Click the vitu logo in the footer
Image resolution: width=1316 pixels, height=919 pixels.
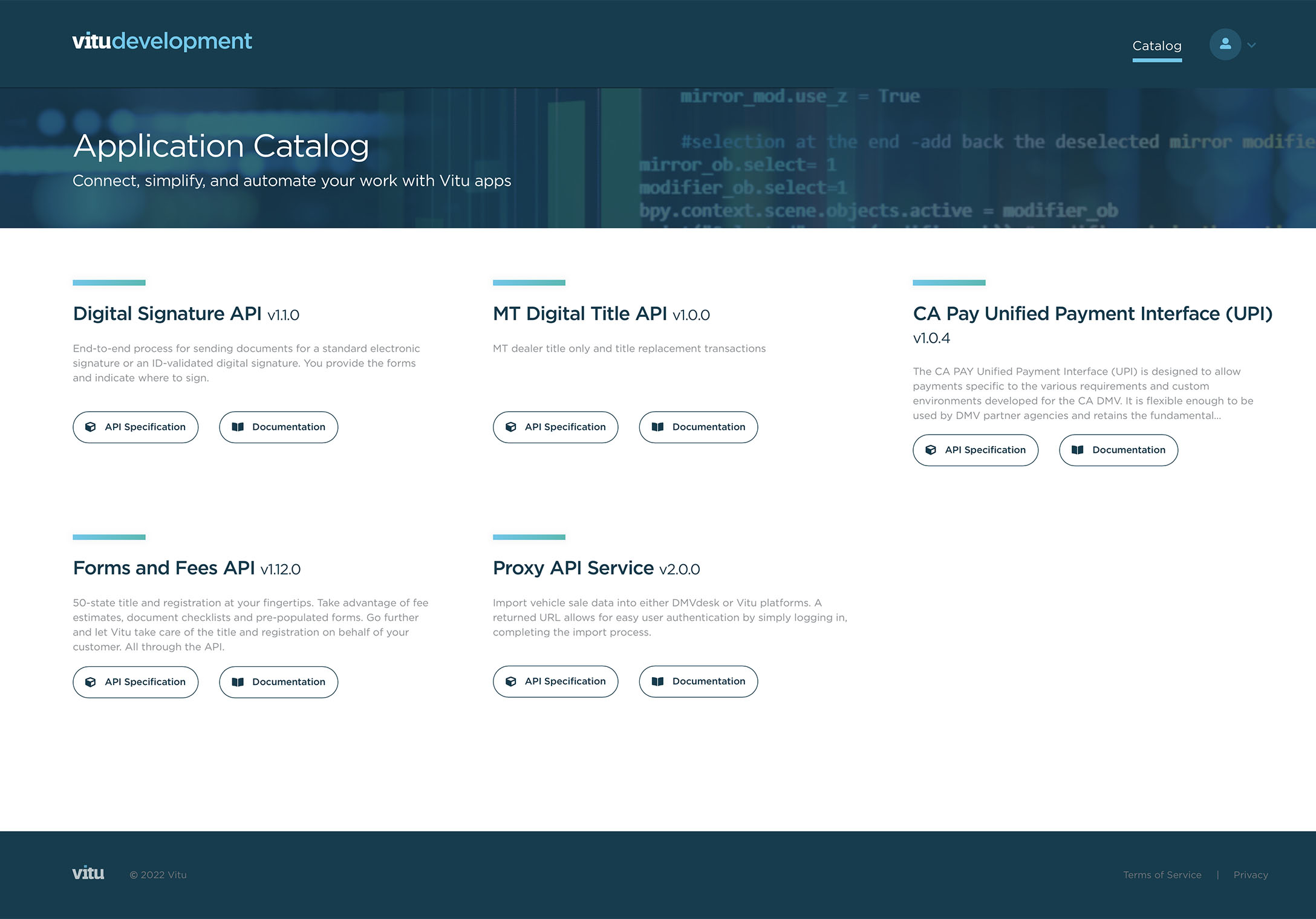[x=88, y=873]
